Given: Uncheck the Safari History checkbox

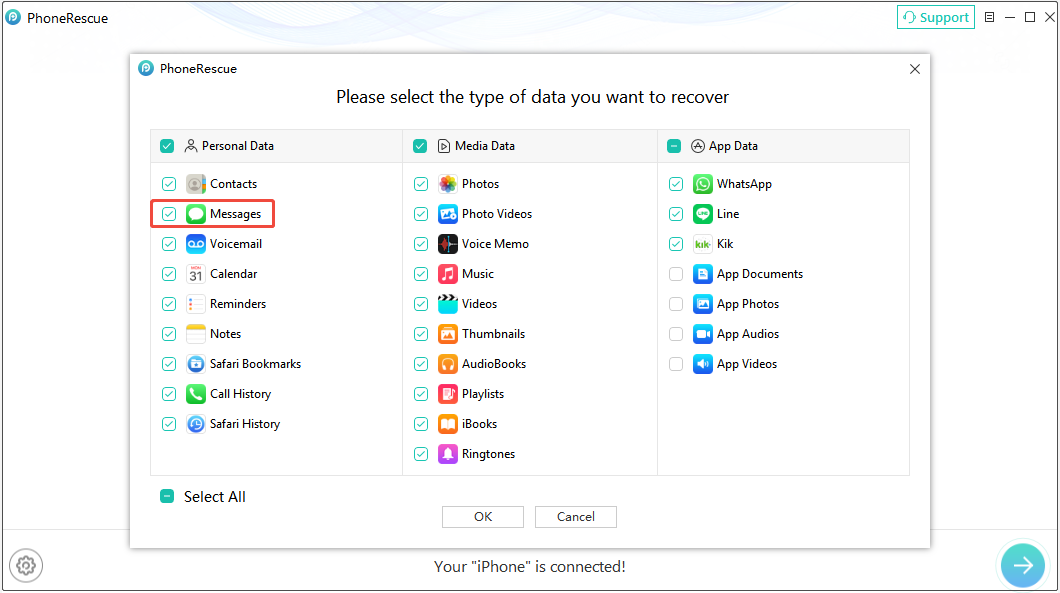Looking at the screenshot, I should point(169,423).
